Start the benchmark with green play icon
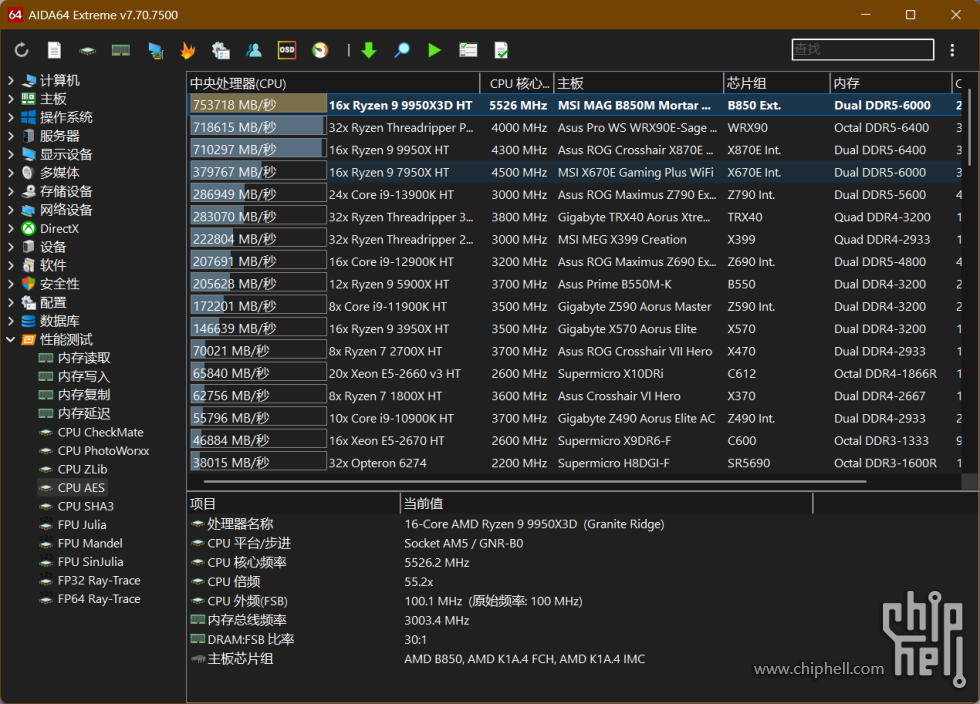The height and width of the screenshot is (704, 980). 434,50
